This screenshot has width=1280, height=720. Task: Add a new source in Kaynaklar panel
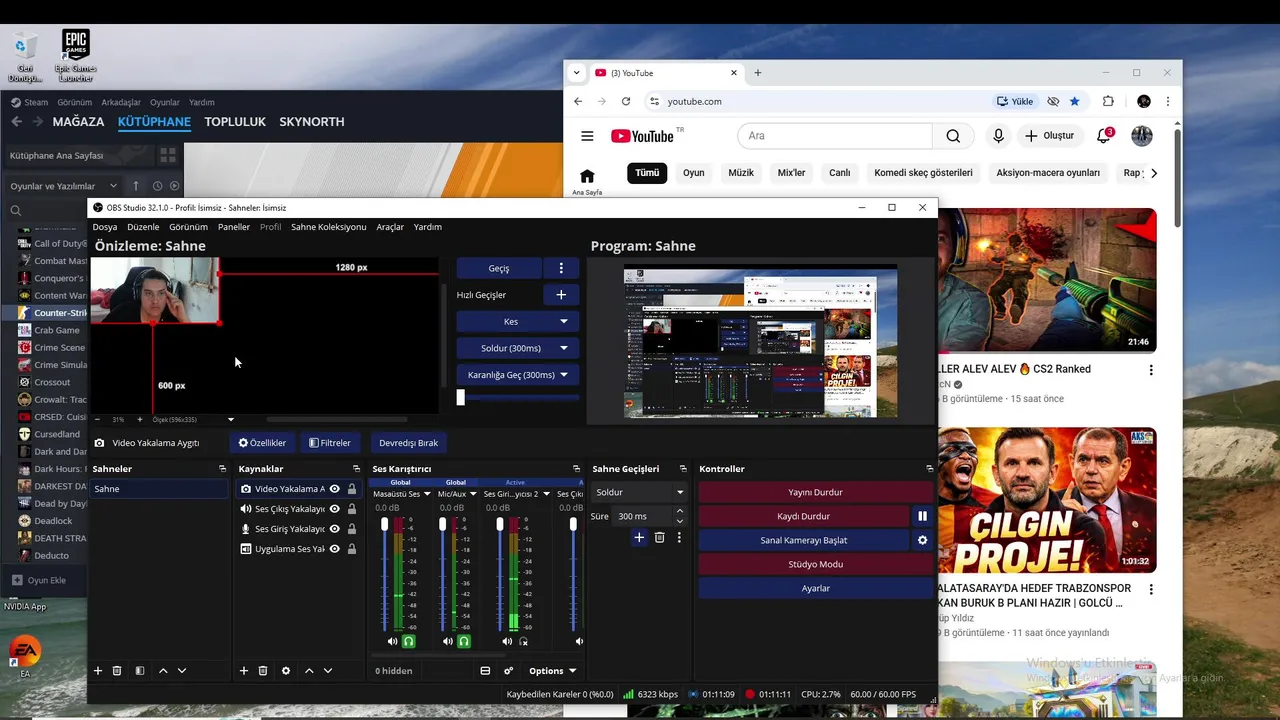pyautogui.click(x=244, y=671)
